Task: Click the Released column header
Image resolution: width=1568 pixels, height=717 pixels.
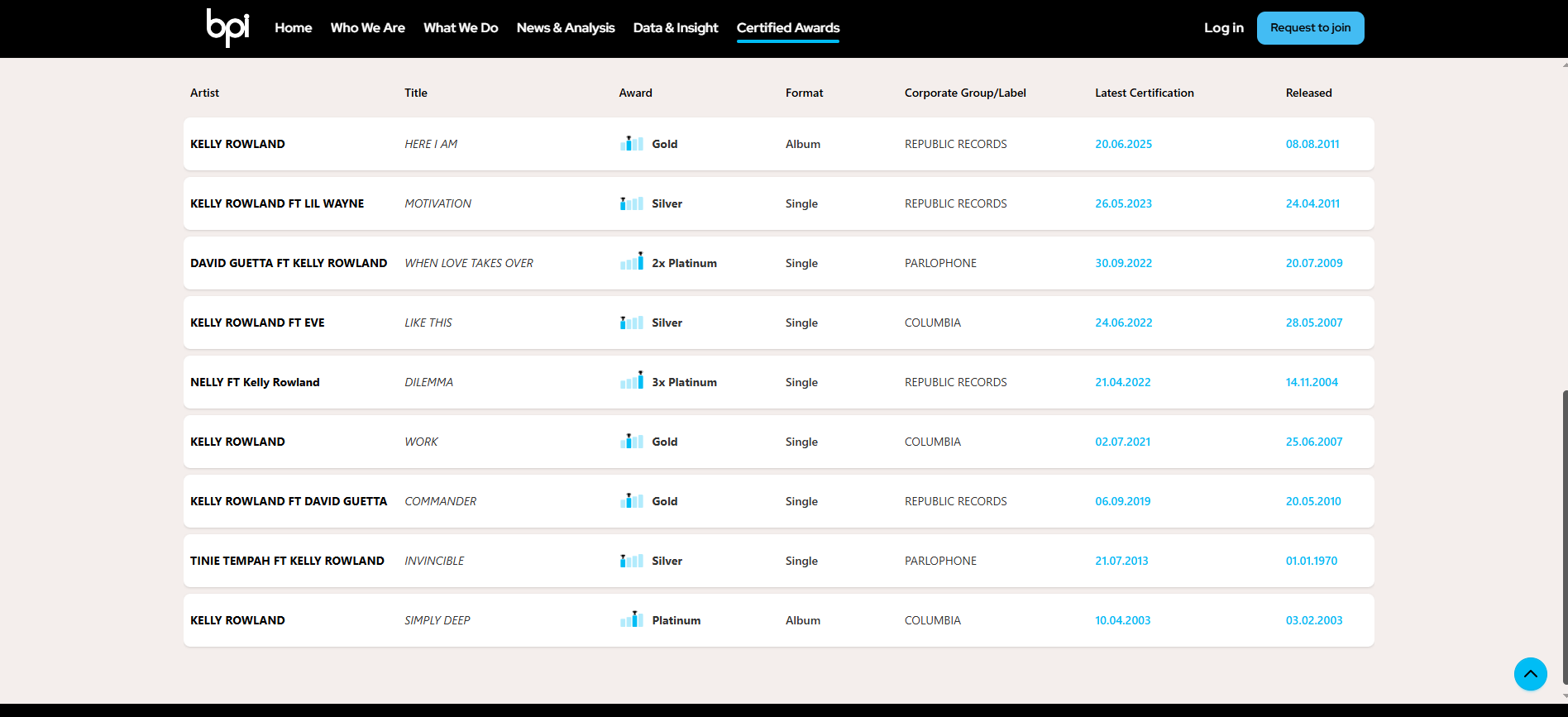Action: [x=1309, y=93]
